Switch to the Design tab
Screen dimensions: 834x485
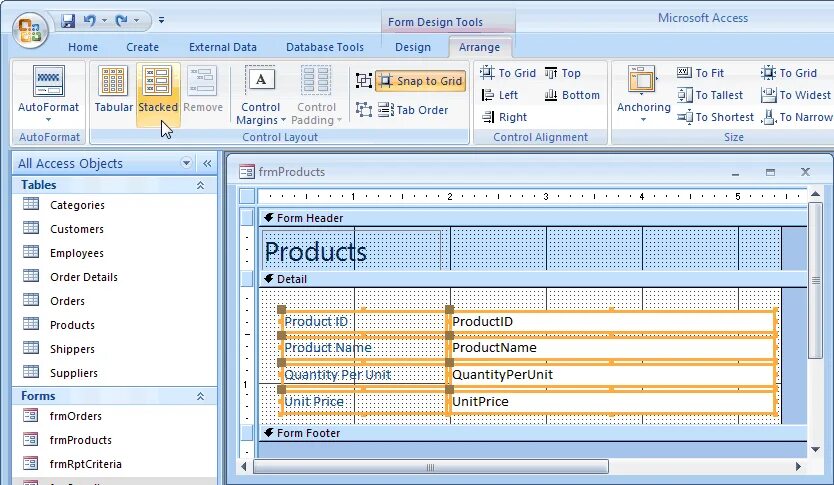pos(413,47)
